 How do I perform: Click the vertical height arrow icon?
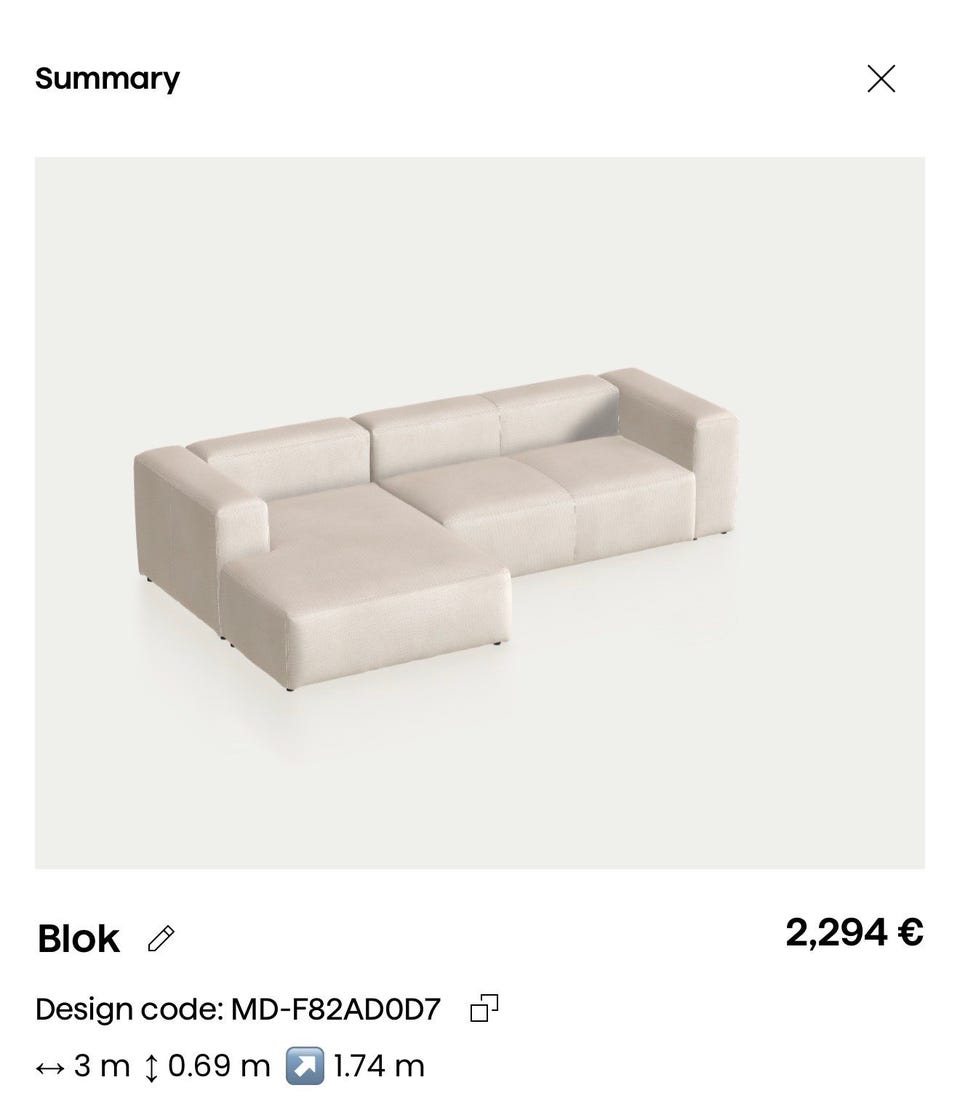pos(151,1068)
